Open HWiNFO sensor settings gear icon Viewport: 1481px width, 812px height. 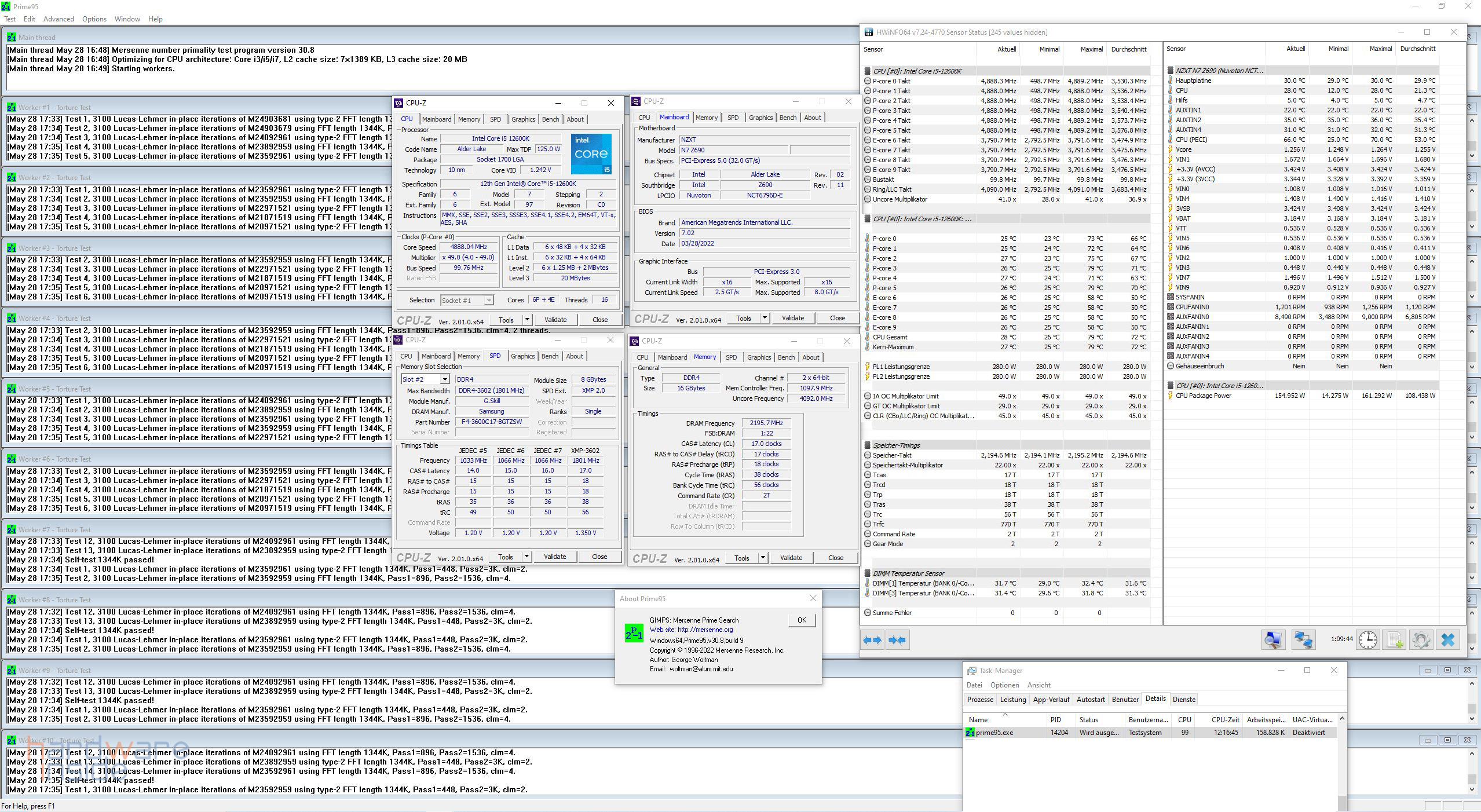(1421, 640)
